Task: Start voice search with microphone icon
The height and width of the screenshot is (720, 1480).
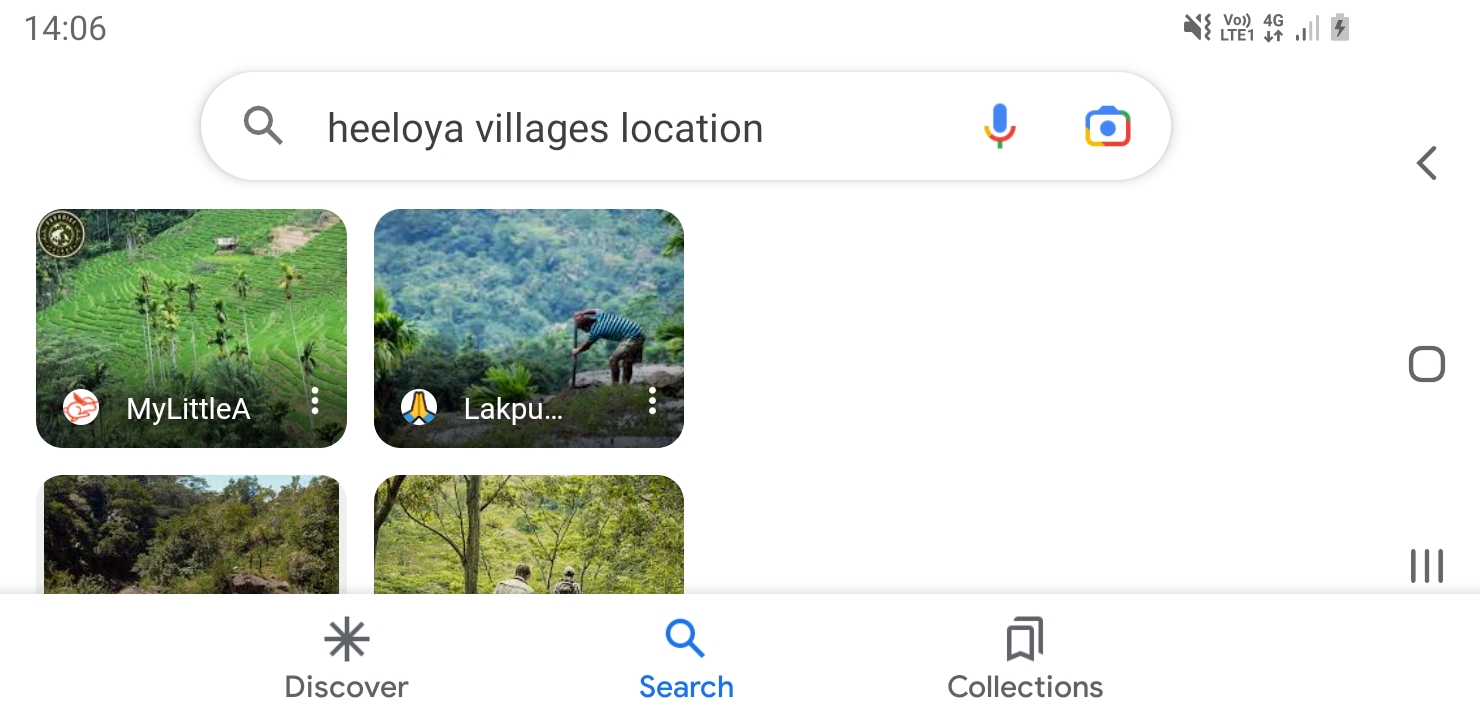Action: [999, 127]
